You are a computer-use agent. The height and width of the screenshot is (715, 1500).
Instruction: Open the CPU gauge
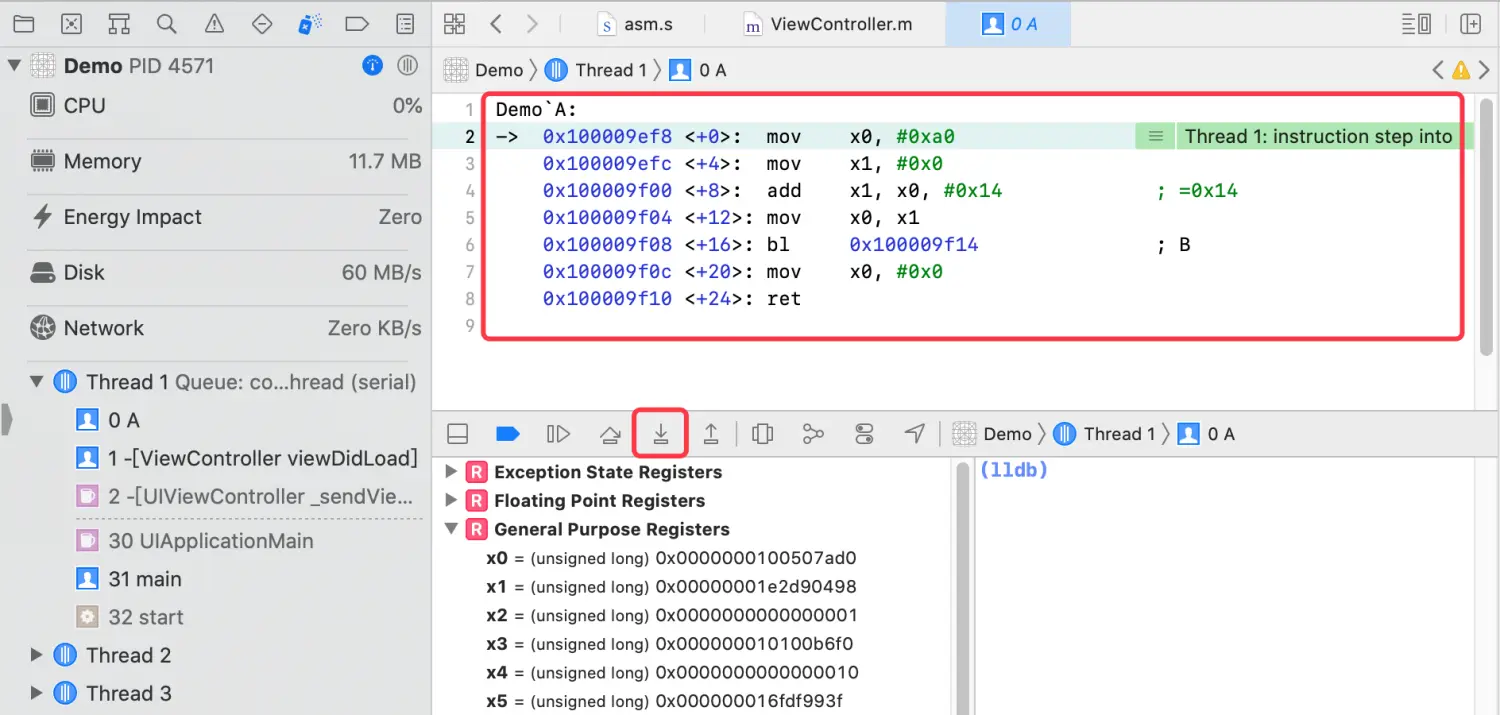point(226,105)
